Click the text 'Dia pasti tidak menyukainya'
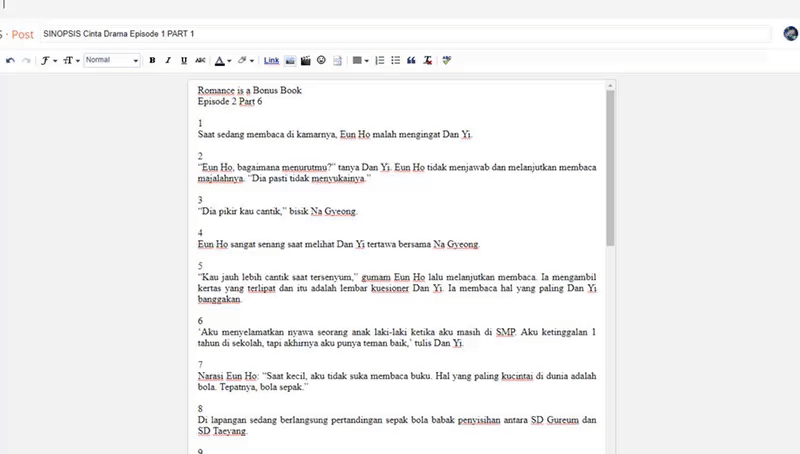800x454 pixels. [309, 178]
